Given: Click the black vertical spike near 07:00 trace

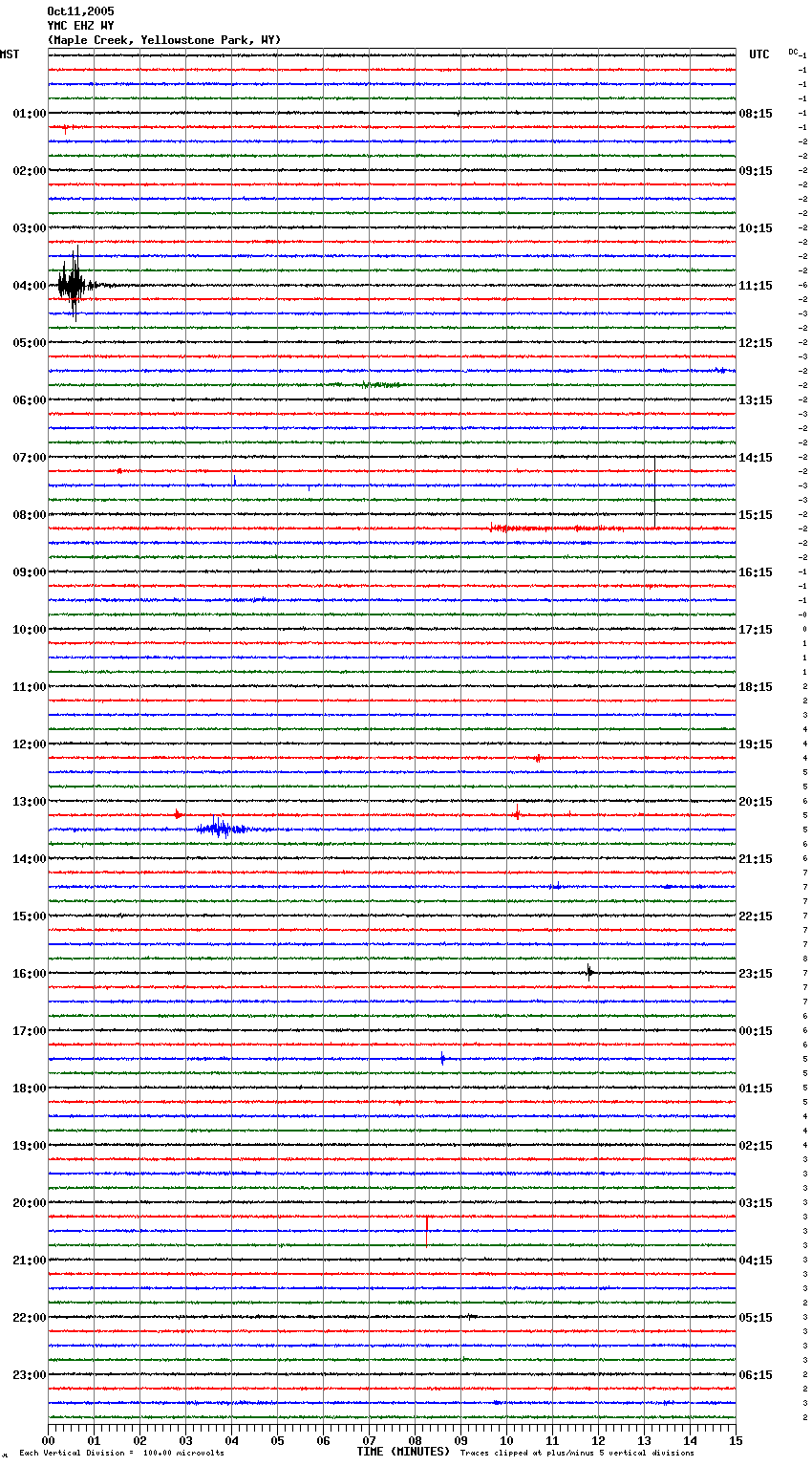Looking at the screenshot, I should (654, 491).
